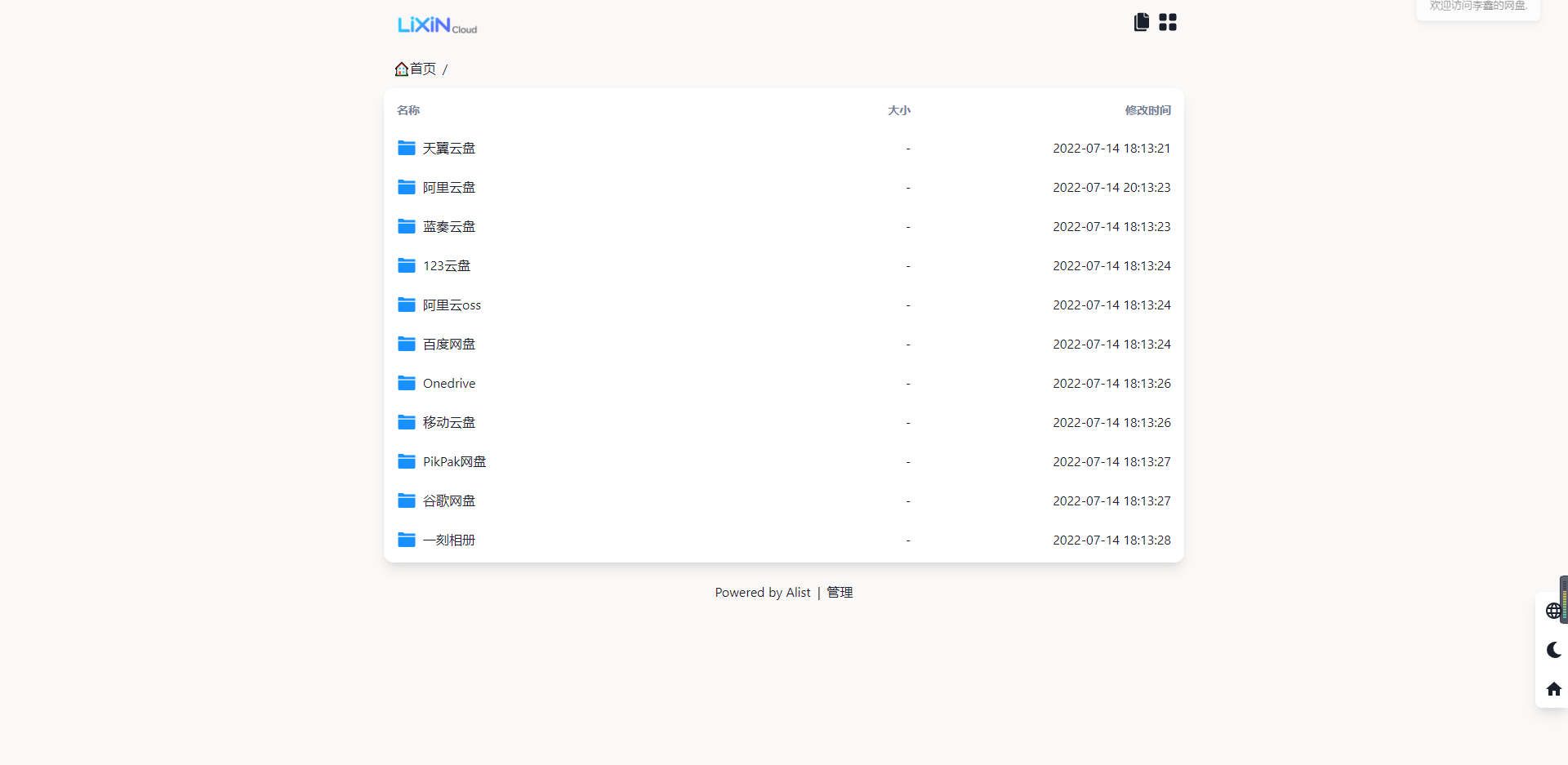This screenshot has height=765, width=1568.
Task: Sort by 大小 column header
Action: pos(899,110)
